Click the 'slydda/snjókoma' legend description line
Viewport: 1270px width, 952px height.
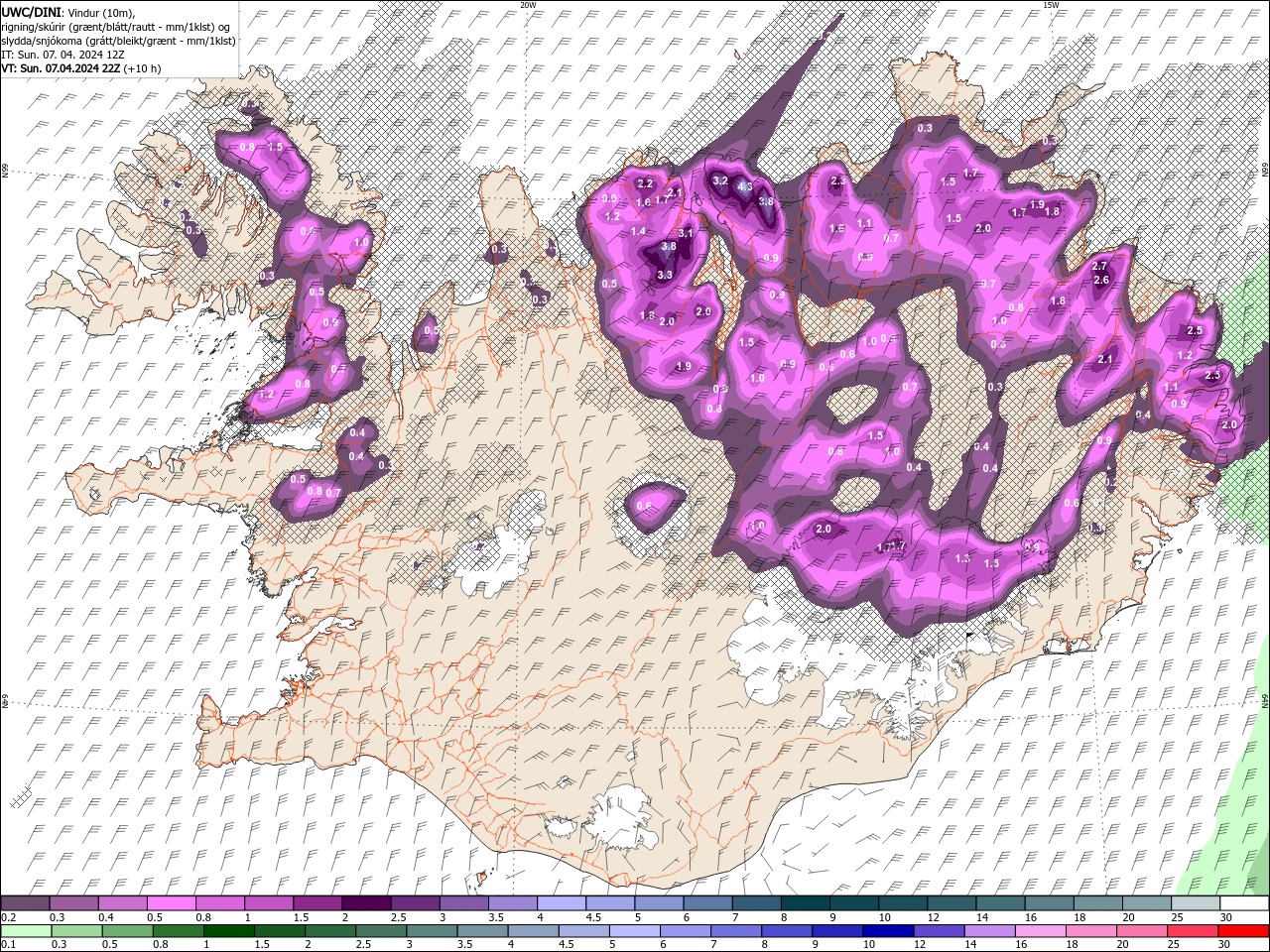pos(118,41)
